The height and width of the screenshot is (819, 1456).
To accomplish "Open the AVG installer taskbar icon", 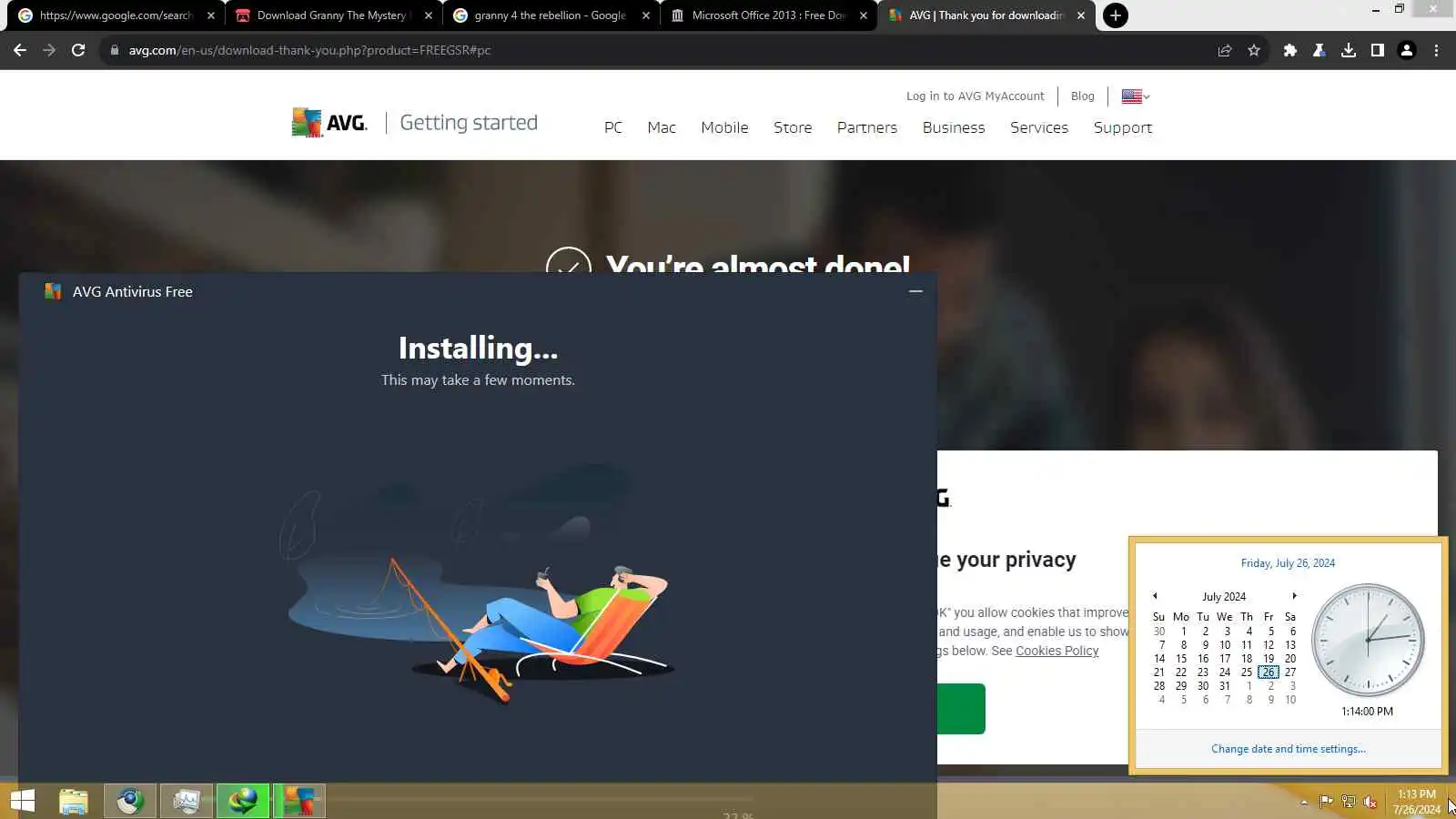I will (299, 801).
